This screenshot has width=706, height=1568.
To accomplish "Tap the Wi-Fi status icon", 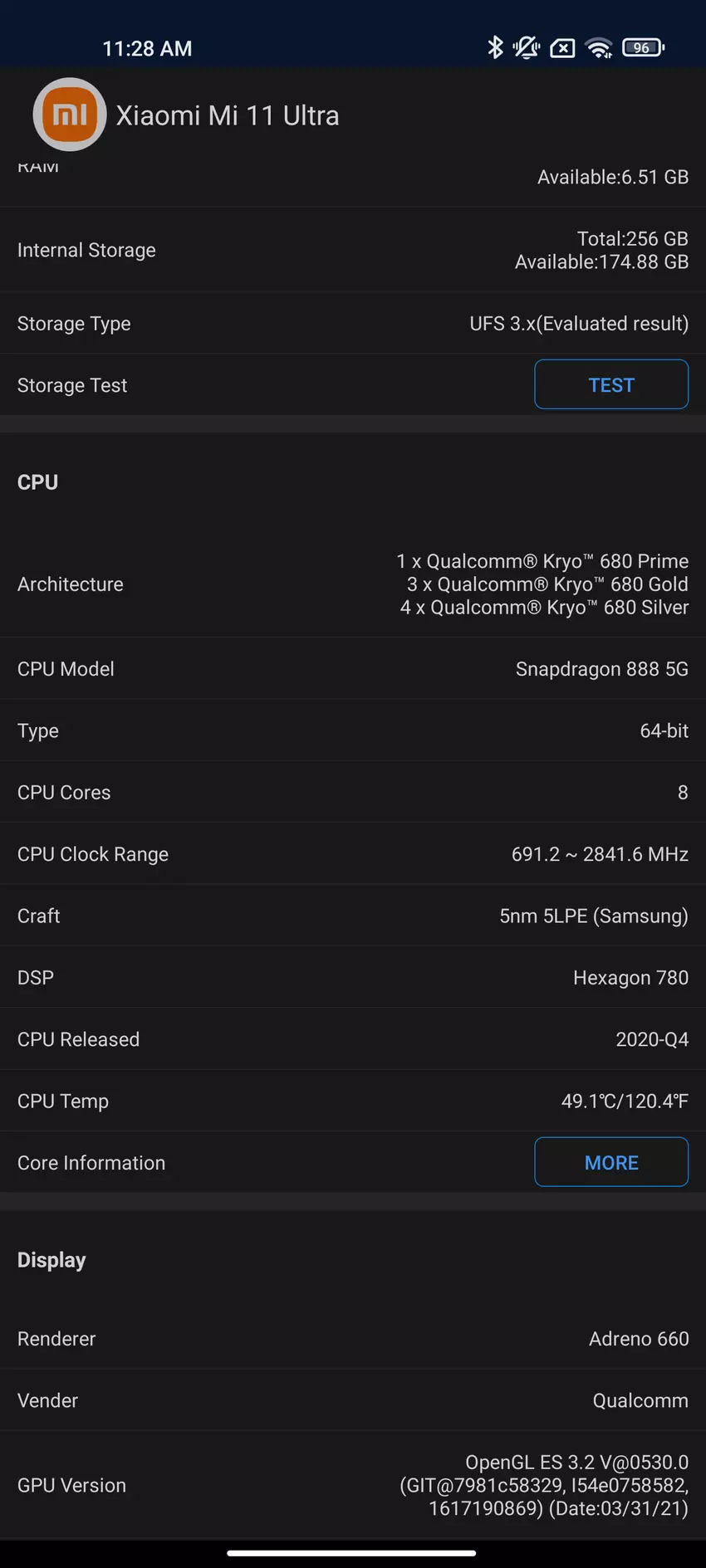I will coord(599,48).
